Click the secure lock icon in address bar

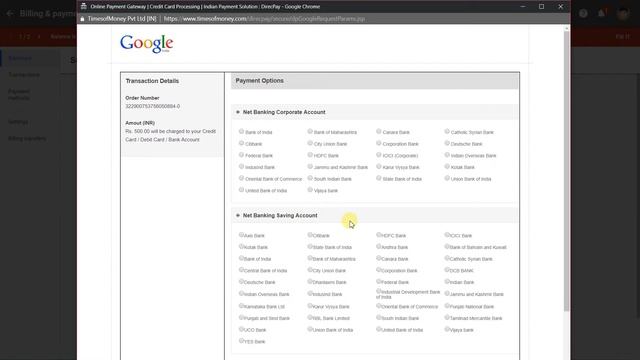click(82, 19)
